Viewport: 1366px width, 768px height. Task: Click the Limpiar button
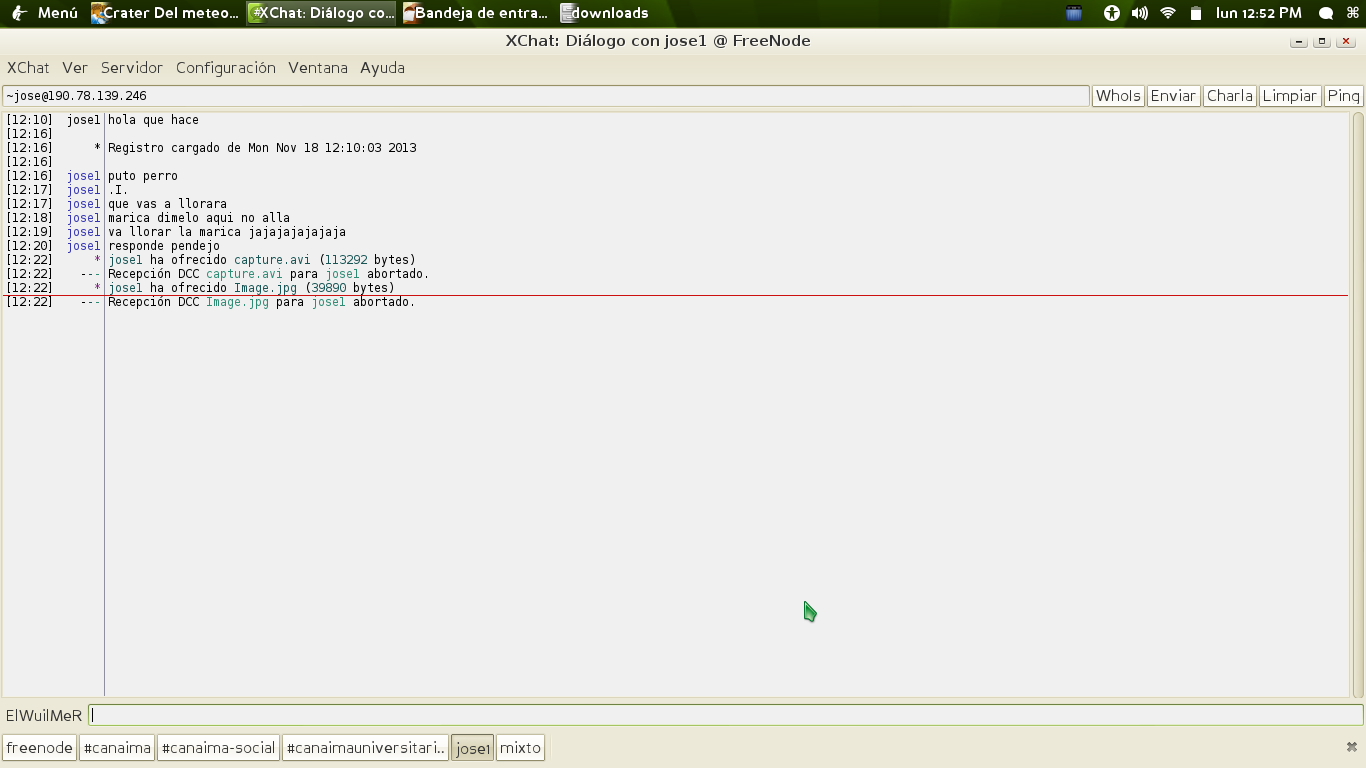click(x=1290, y=96)
